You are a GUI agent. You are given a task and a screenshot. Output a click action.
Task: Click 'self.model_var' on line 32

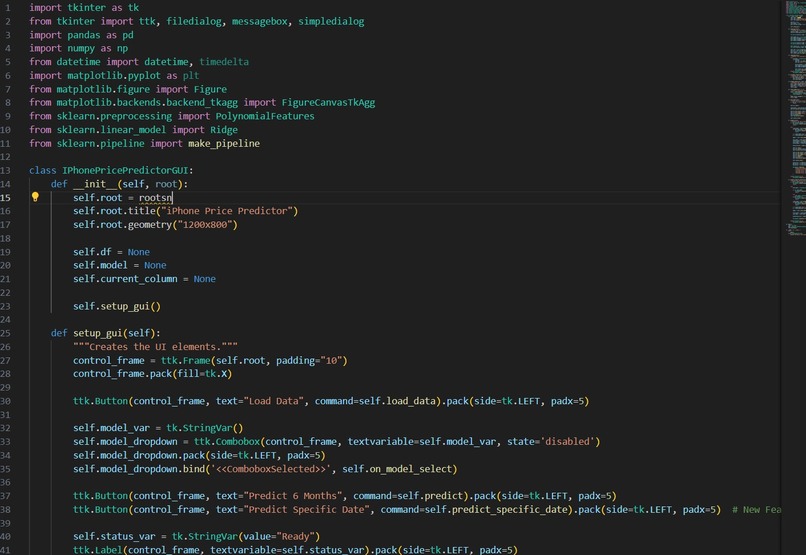point(112,428)
